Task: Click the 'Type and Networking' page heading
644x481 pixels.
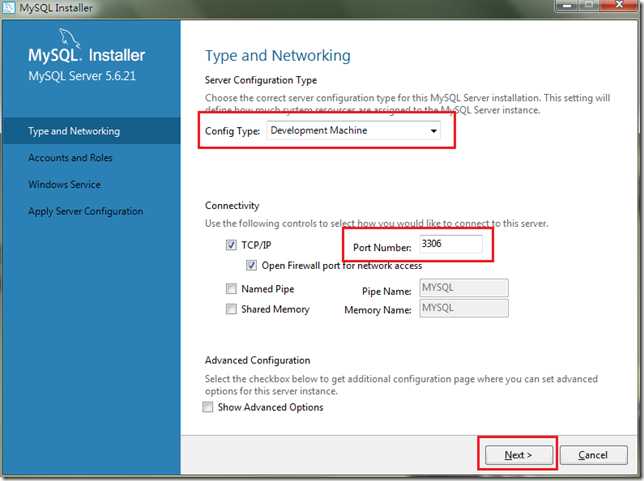Action: point(278,56)
